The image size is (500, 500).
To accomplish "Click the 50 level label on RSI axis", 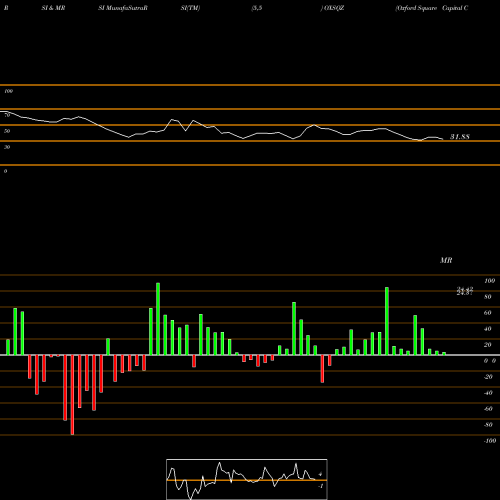I will (x=7, y=131).
